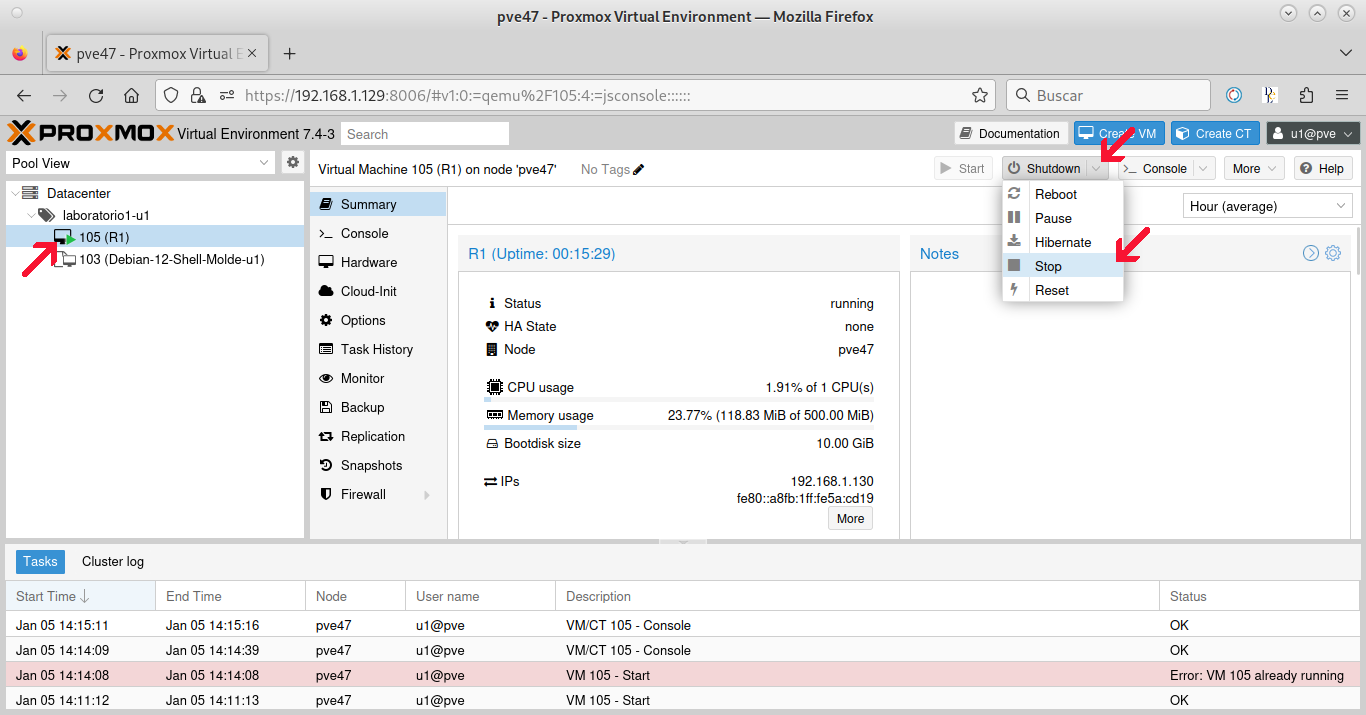Open a new browser tab with plus
Screen dimensions: 1366x715
(x=290, y=54)
